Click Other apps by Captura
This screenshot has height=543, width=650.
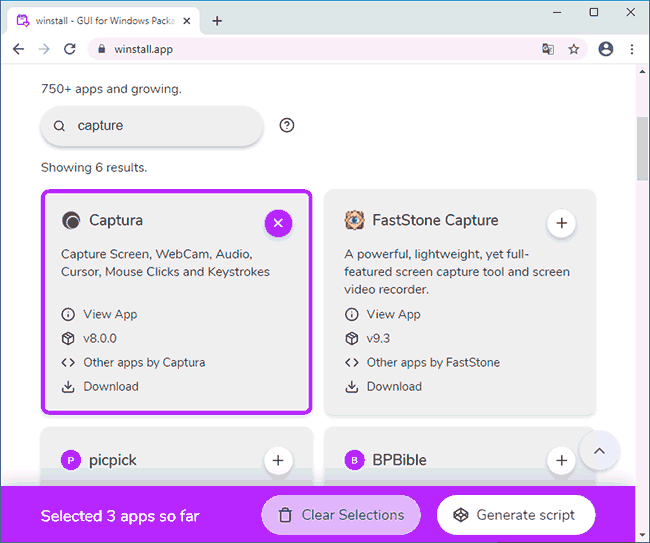144,362
